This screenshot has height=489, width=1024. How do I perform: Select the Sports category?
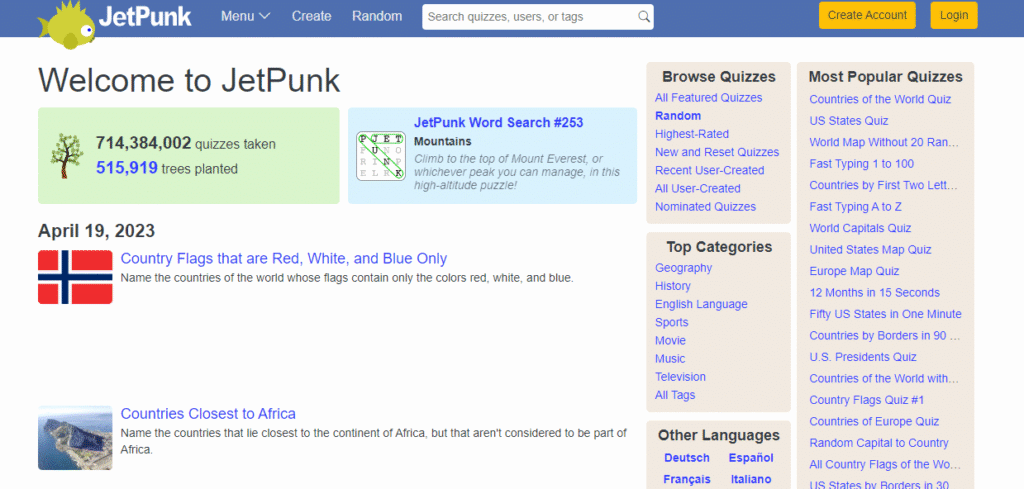pos(671,323)
